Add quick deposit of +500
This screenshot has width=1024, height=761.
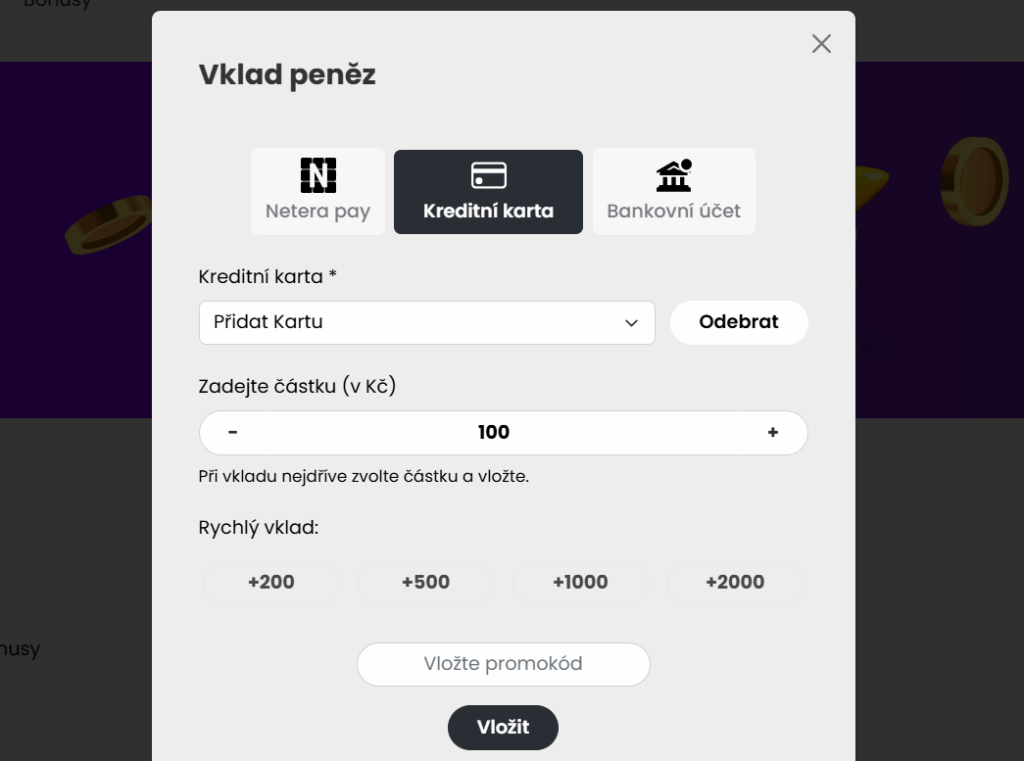[x=426, y=582]
